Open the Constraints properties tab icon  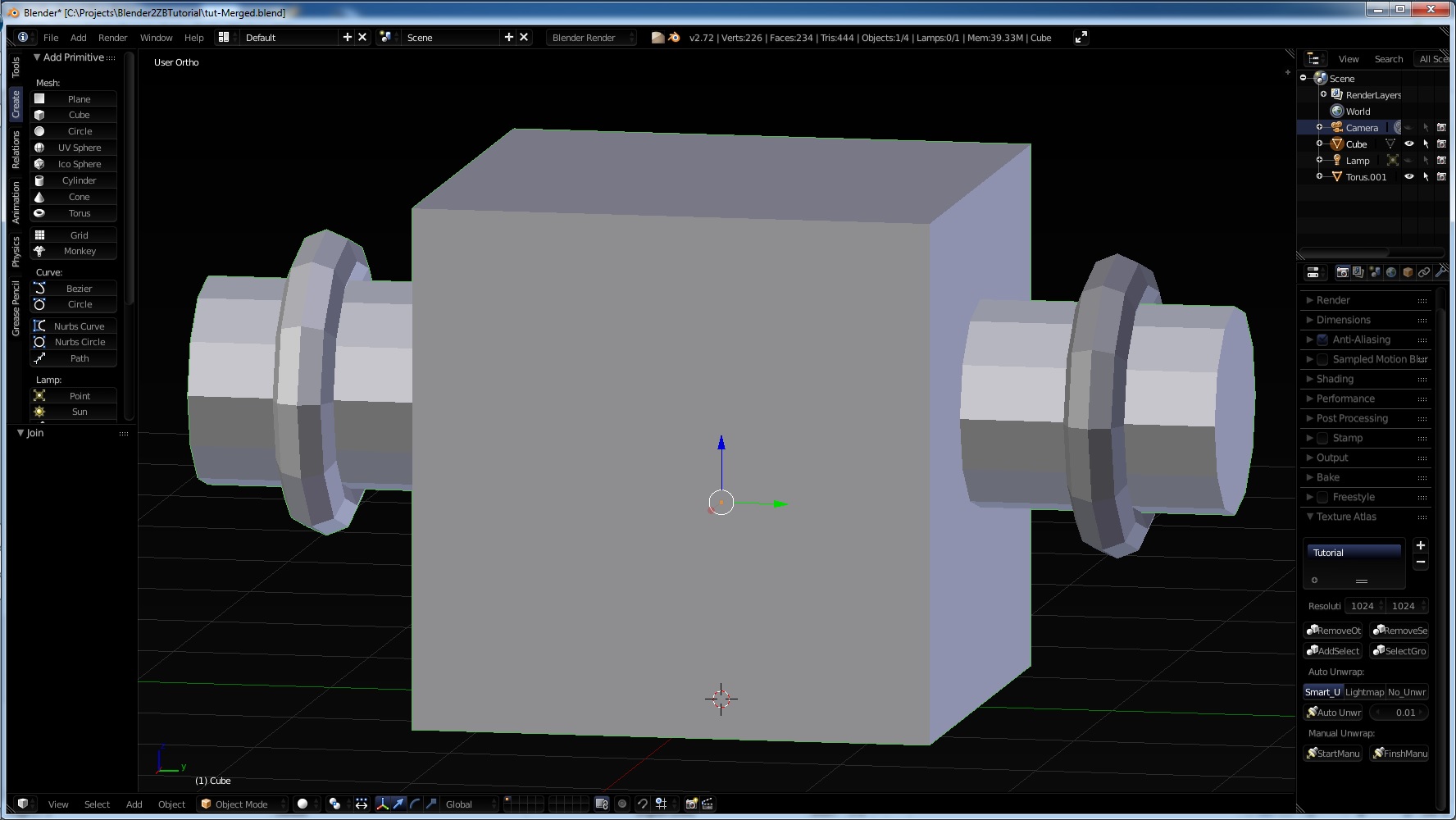[x=1424, y=272]
